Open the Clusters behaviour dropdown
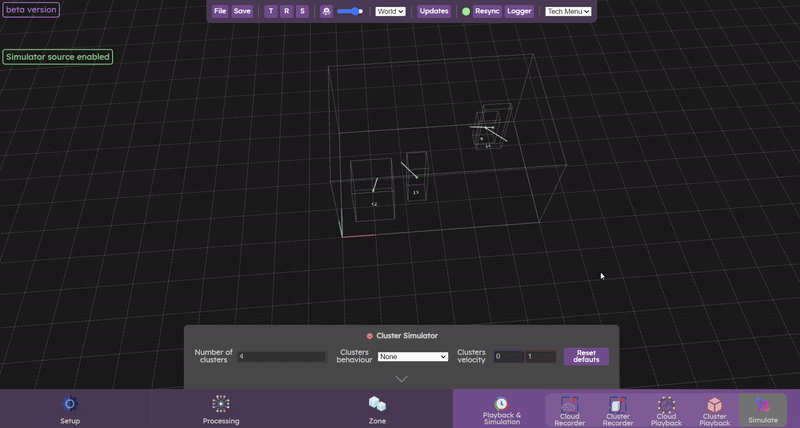This screenshot has height=428, width=800. (413, 357)
